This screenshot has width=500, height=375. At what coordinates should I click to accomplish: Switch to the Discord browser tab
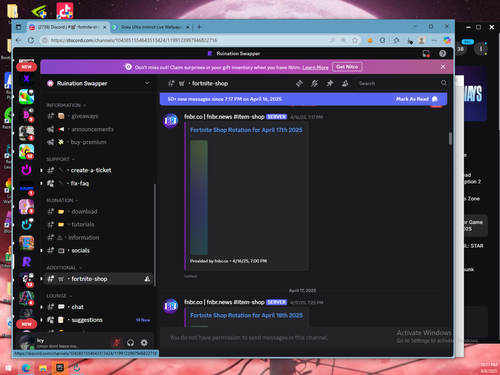coord(68,27)
